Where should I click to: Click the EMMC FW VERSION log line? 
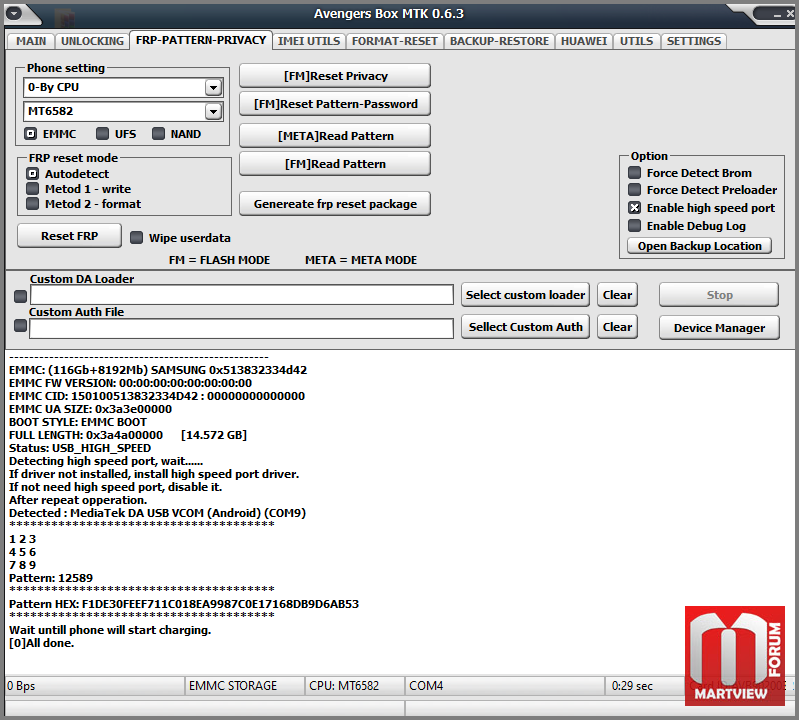pyautogui.click(x=130, y=383)
